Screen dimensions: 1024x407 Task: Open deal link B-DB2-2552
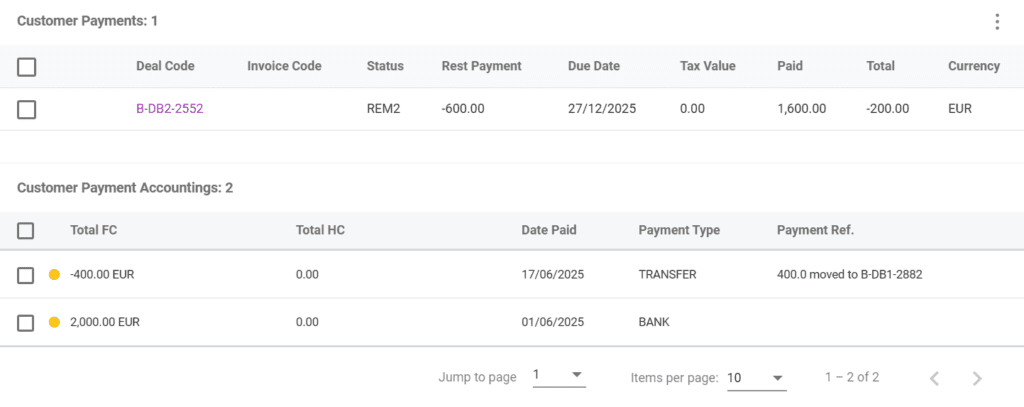(x=169, y=109)
